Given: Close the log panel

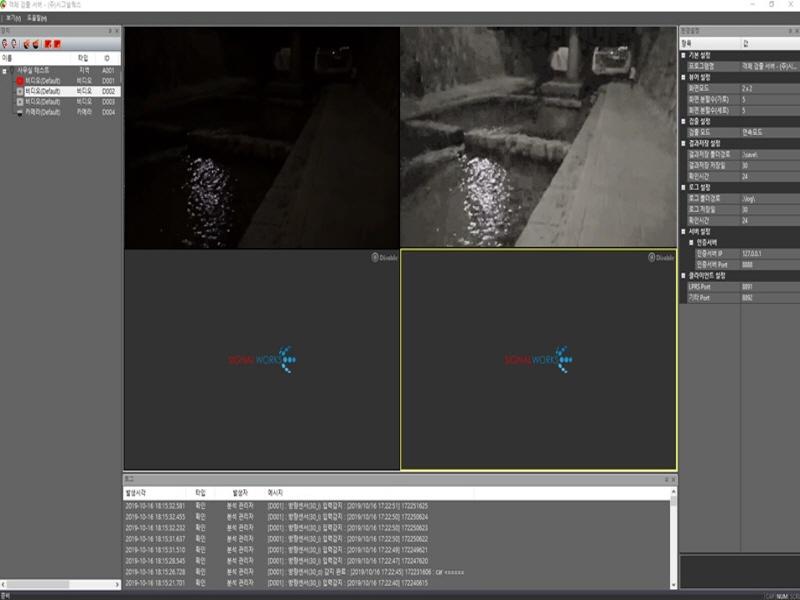Looking at the screenshot, I should [673, 480].
